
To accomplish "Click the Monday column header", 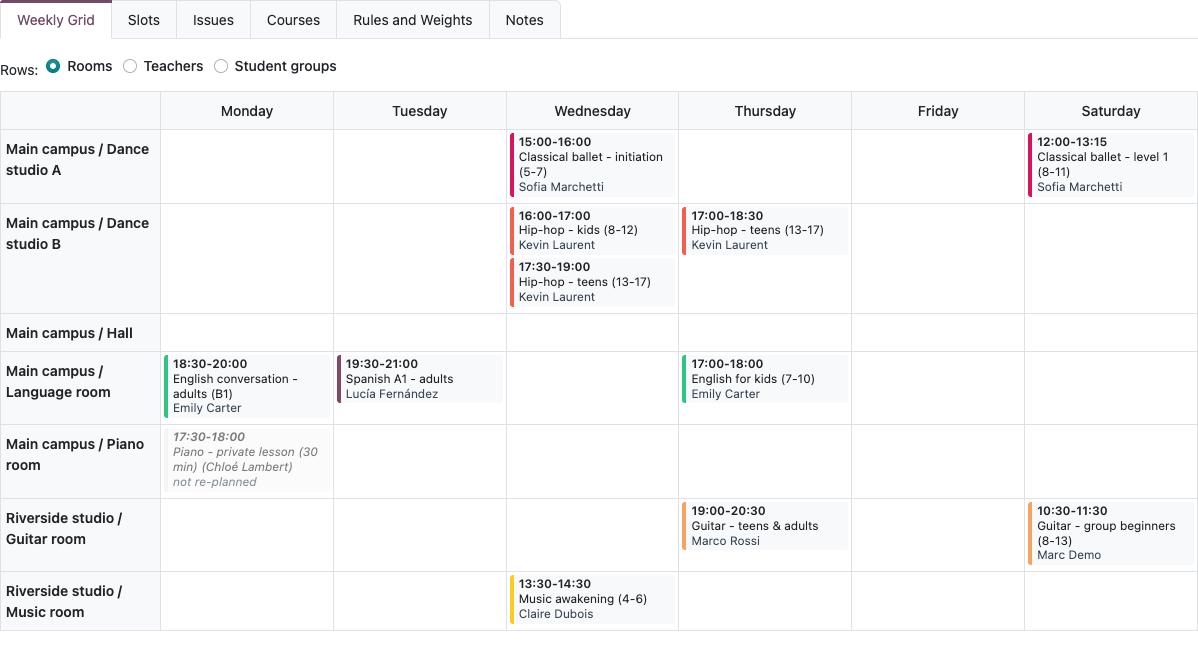I will pyautogui.click(x=247, y=111).
